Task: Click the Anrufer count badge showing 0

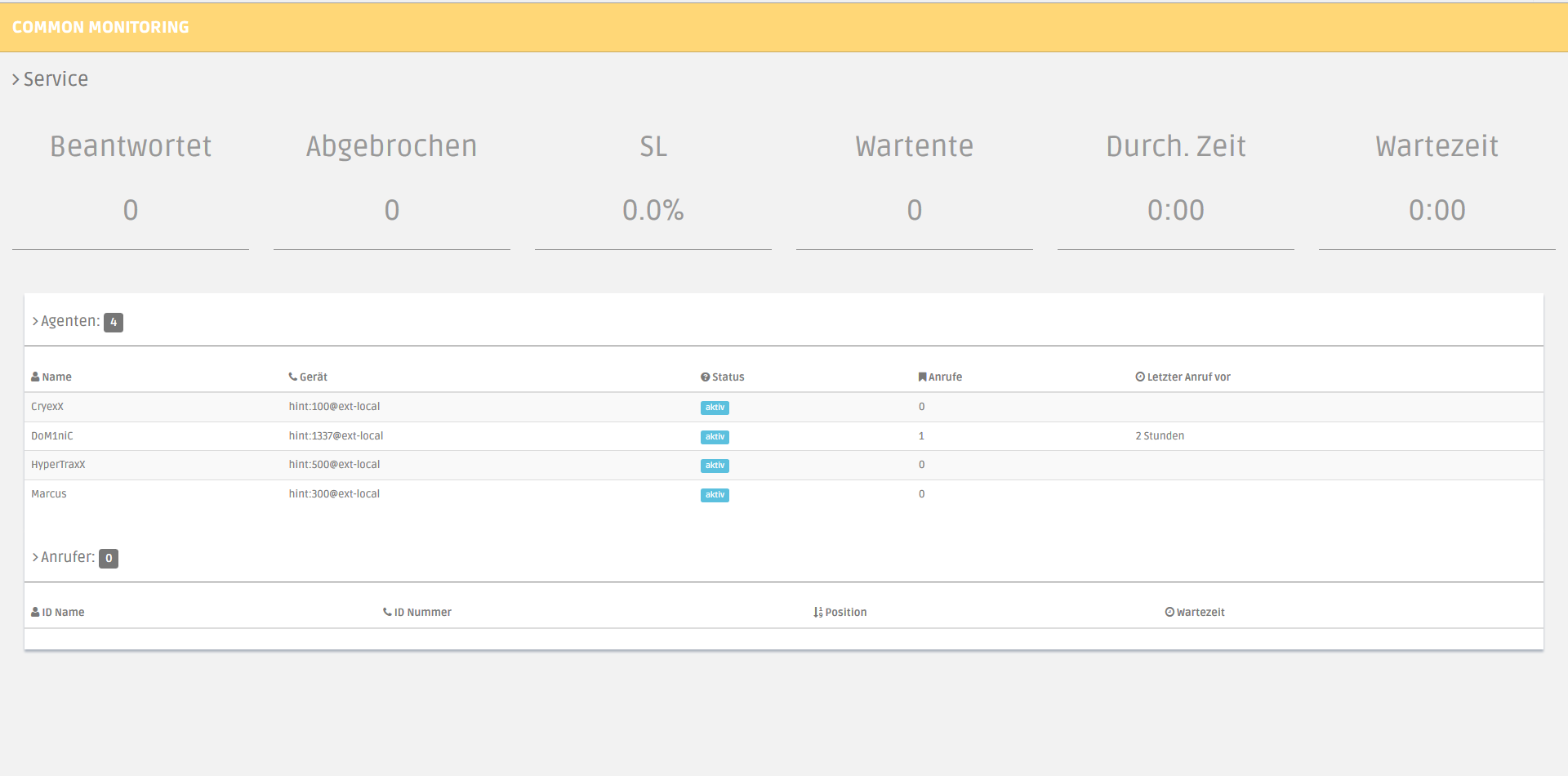Action: coord(109,558)
